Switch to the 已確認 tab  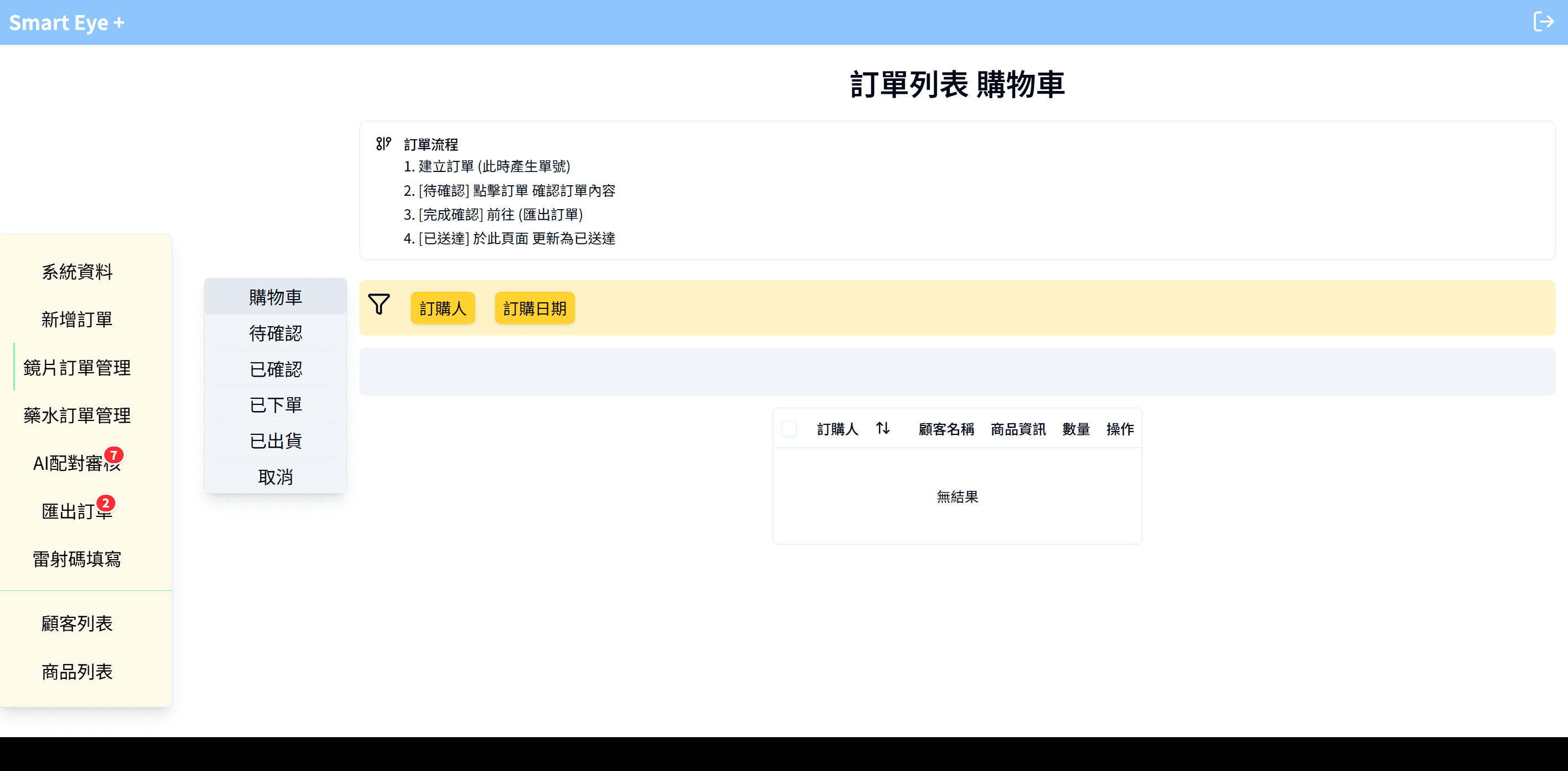[x=275, y=368]
